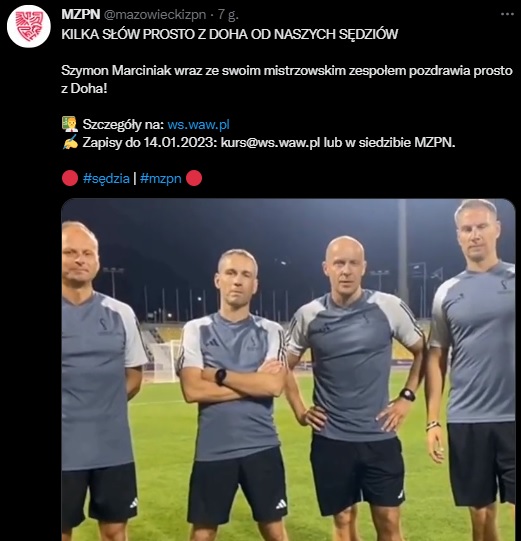The image size is (521, 541).
Task: Play the embedded referees video
Action: [x=288, y=370]
